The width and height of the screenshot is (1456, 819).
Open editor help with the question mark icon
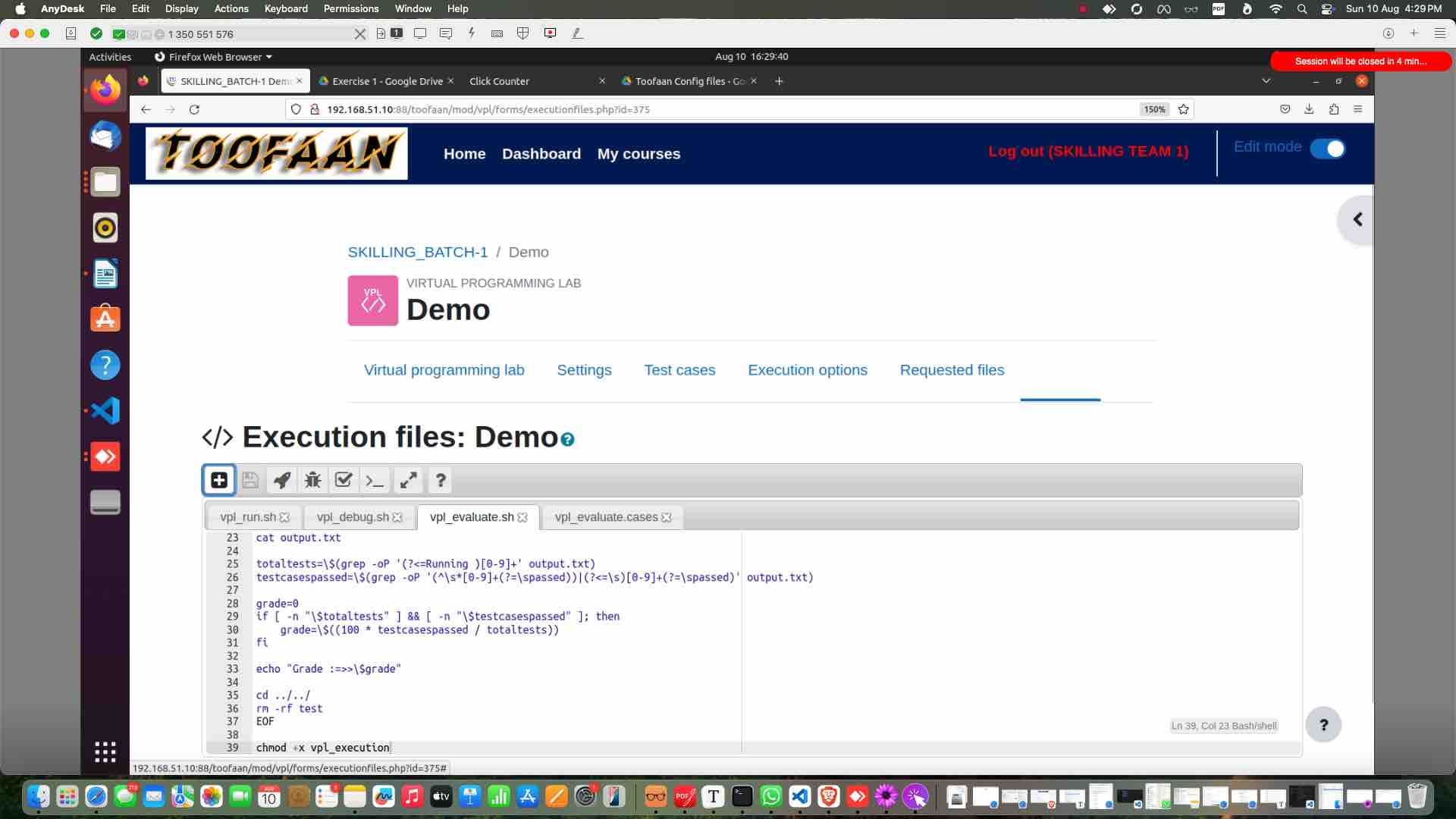click(441, 480)
